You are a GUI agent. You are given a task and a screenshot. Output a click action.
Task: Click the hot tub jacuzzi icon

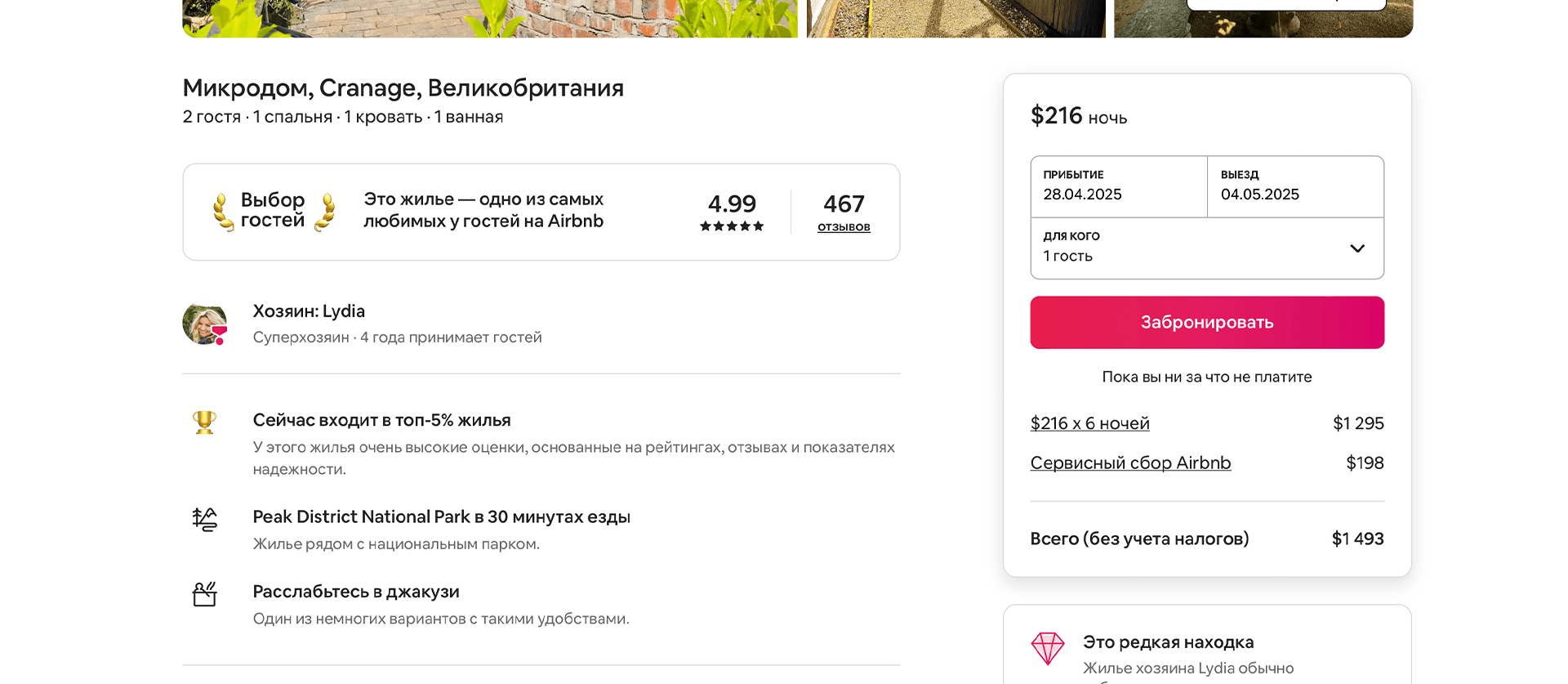point(204,594)
